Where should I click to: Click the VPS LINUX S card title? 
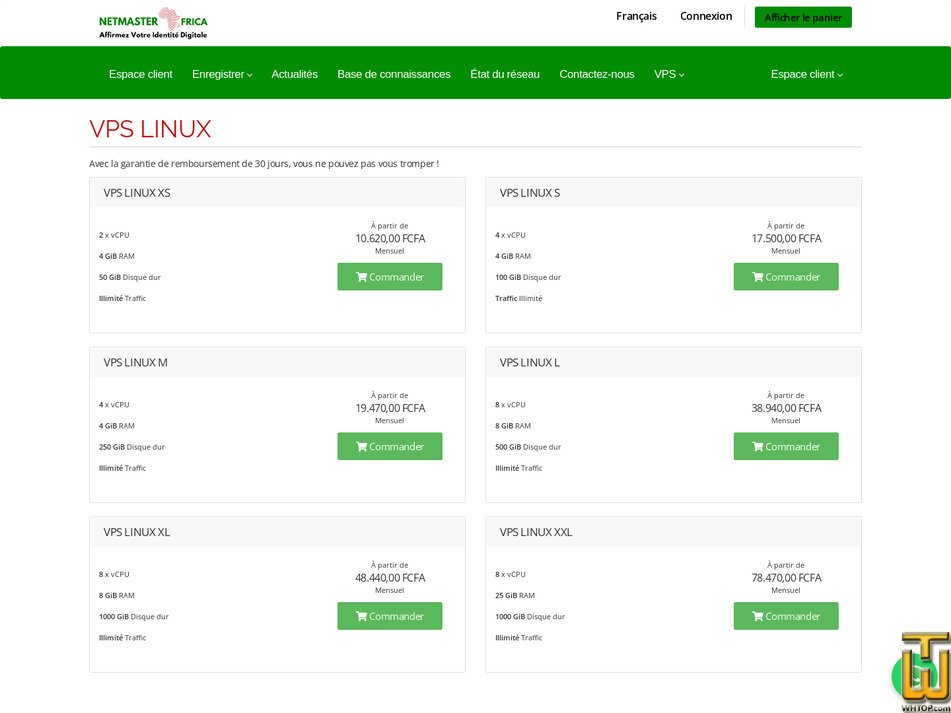point(530,193)
